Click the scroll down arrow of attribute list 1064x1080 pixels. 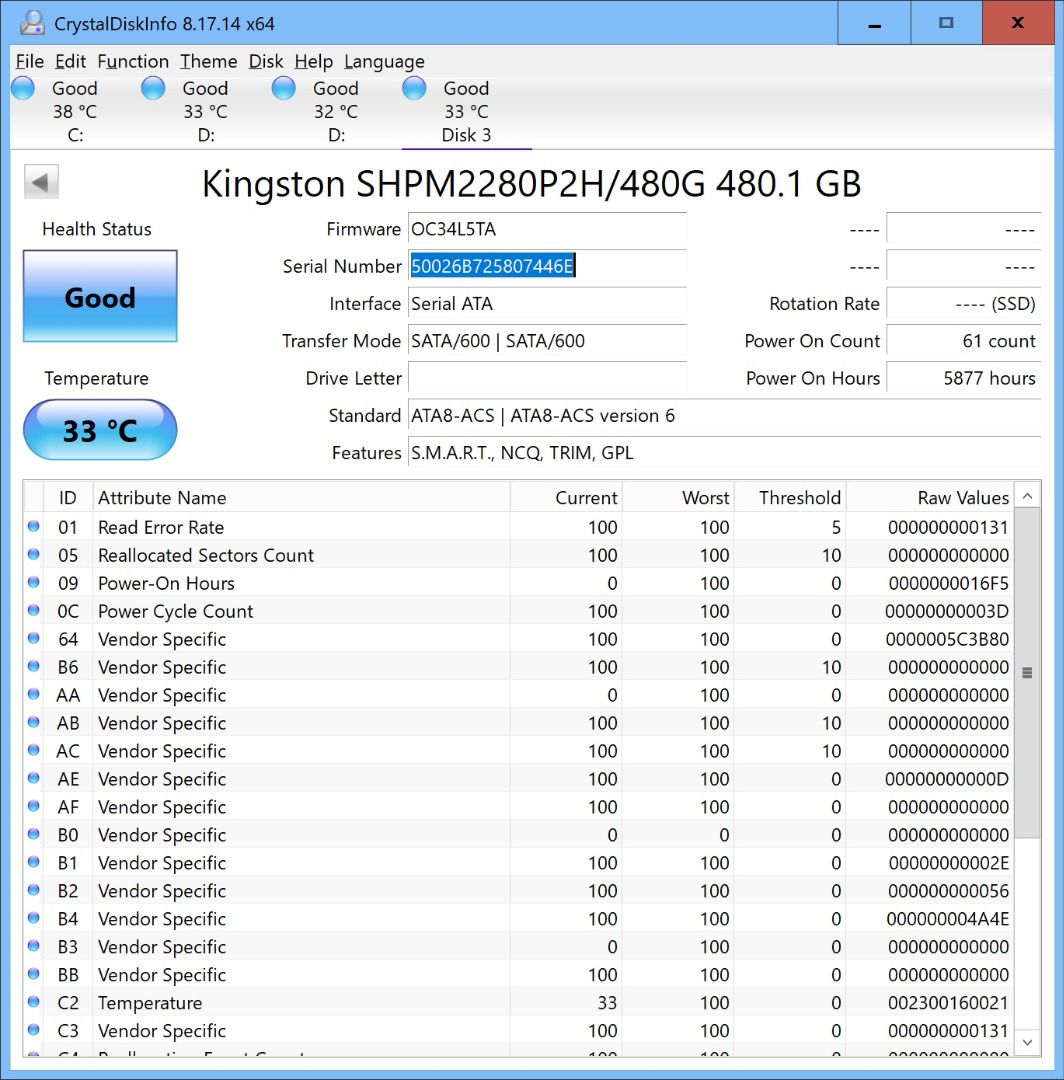click(x=1028, y=1042)
